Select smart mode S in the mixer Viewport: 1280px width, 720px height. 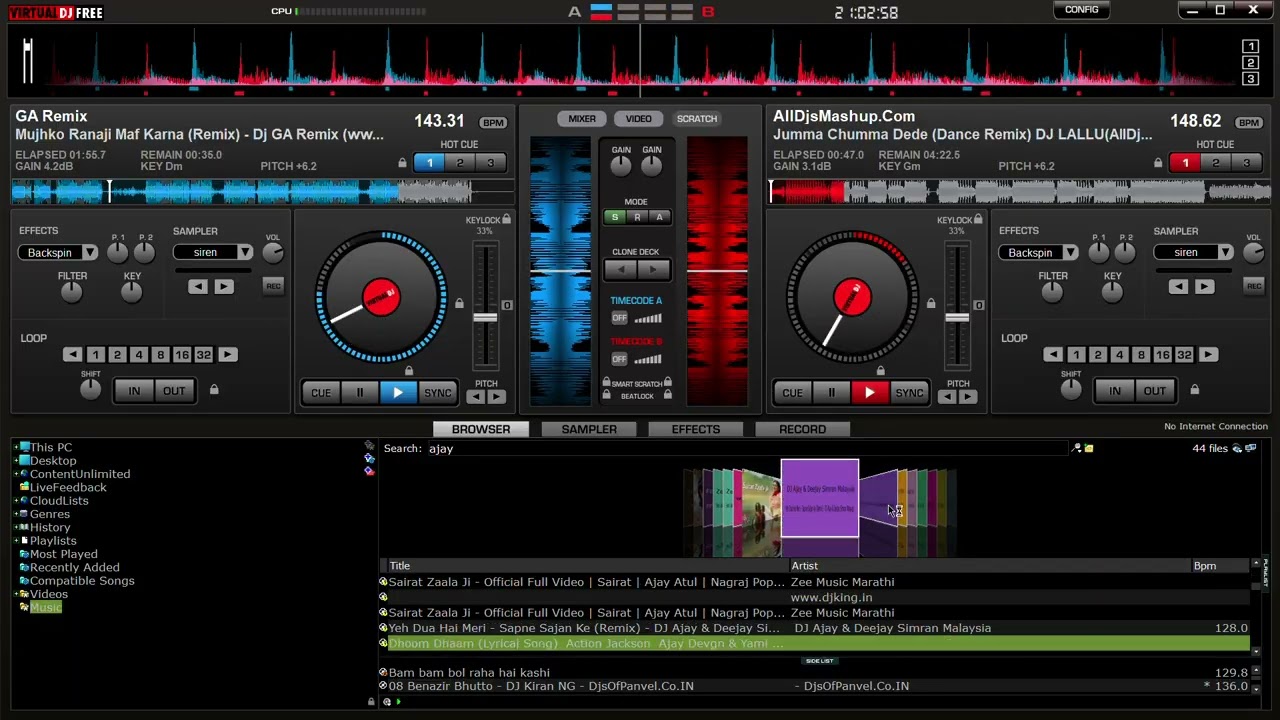615,217
